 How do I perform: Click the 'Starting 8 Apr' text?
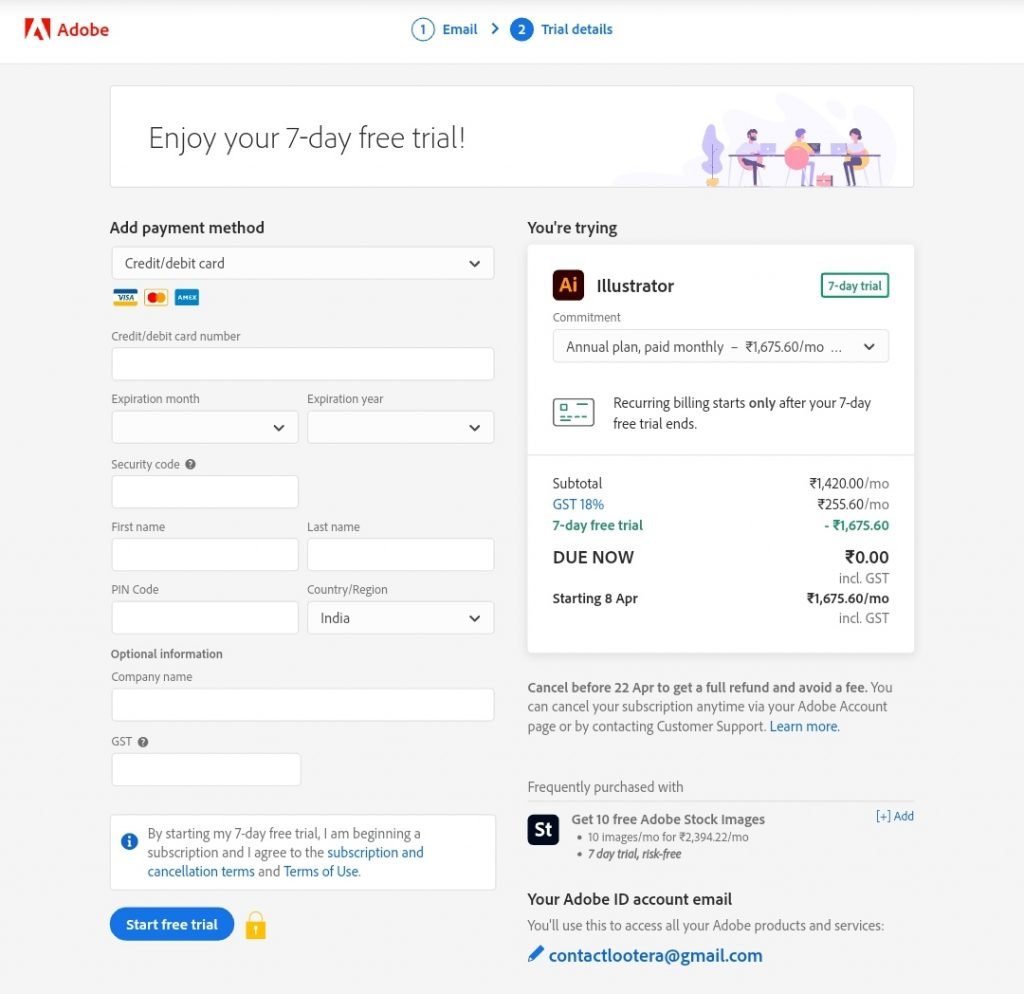coord(595,598)
